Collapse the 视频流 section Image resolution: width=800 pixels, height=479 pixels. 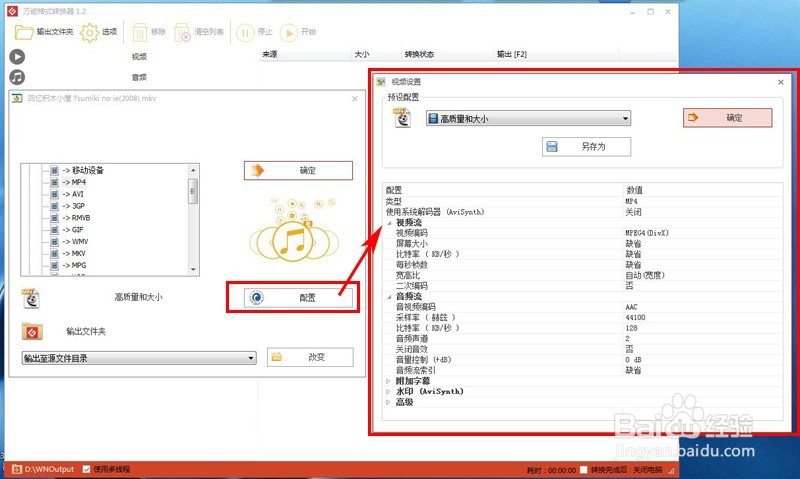pyautogui.click(x=389, y=223)
